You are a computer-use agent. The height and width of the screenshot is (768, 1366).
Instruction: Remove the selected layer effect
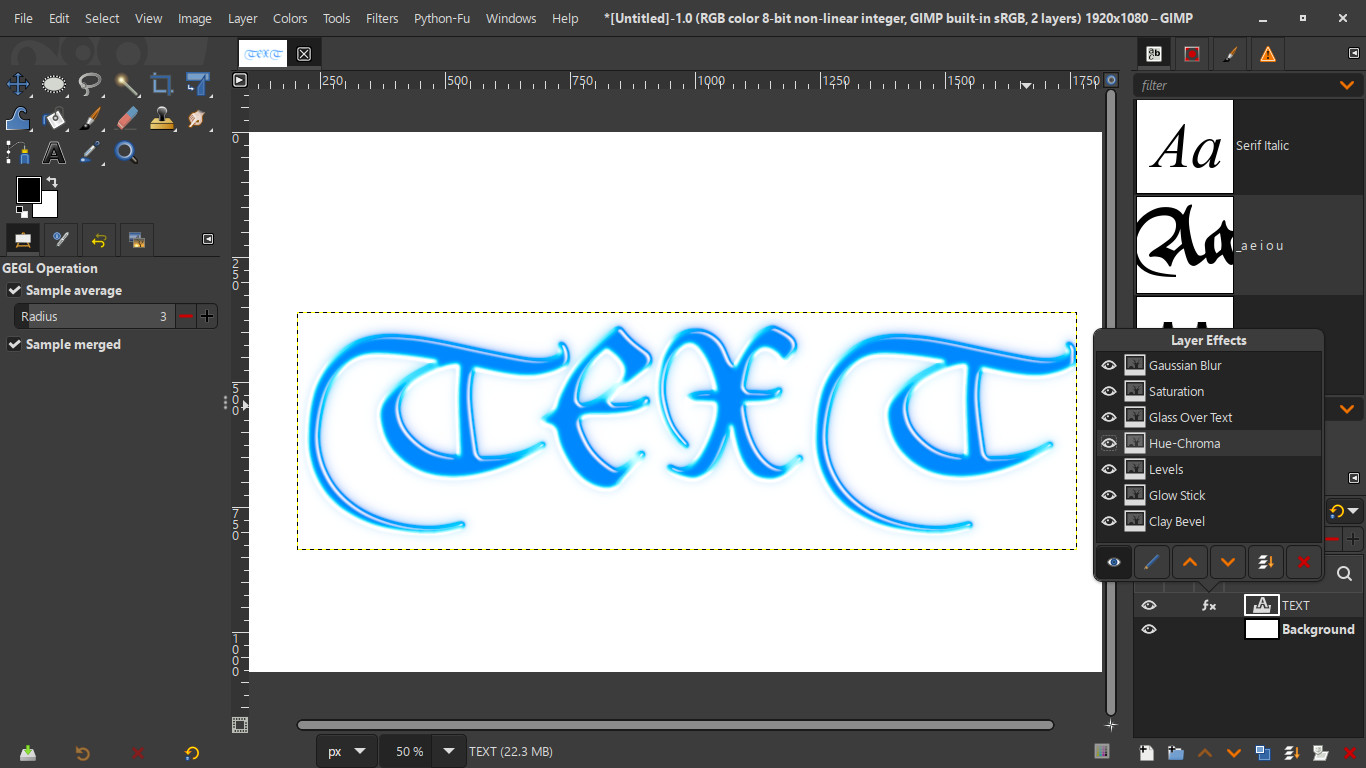click(x=1304, y=562)
